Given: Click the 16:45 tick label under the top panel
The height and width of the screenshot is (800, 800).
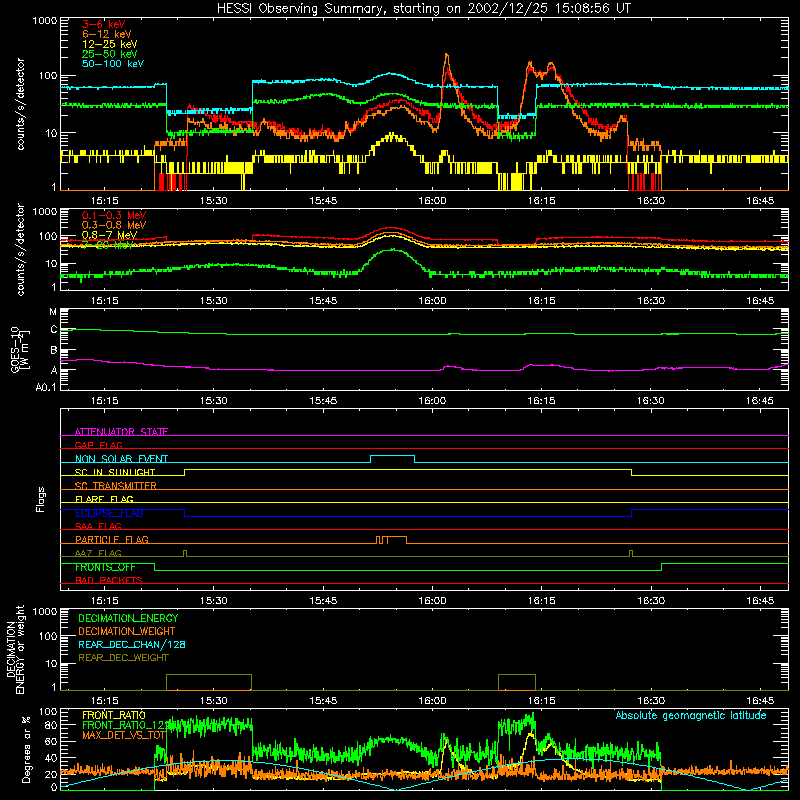Looking at the screenshot, I should click(x=760, y=201).
